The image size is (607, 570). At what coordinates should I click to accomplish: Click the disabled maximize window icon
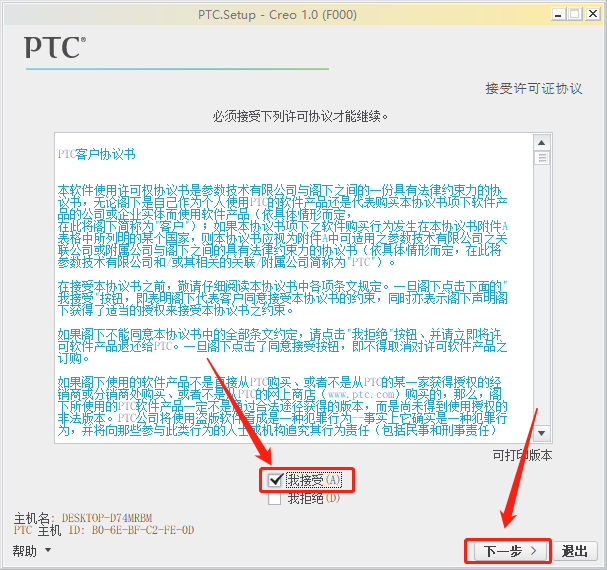coord(575,14)
